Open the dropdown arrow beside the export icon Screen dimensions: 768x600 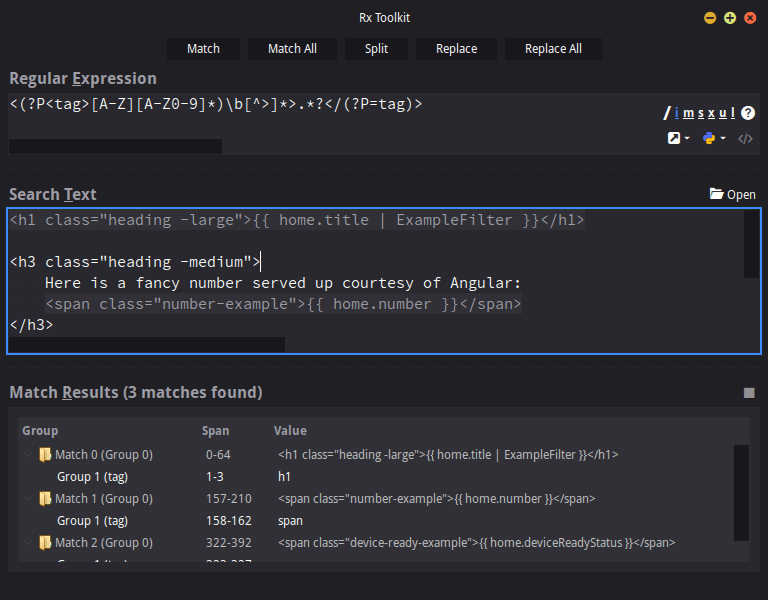(687, 139)
